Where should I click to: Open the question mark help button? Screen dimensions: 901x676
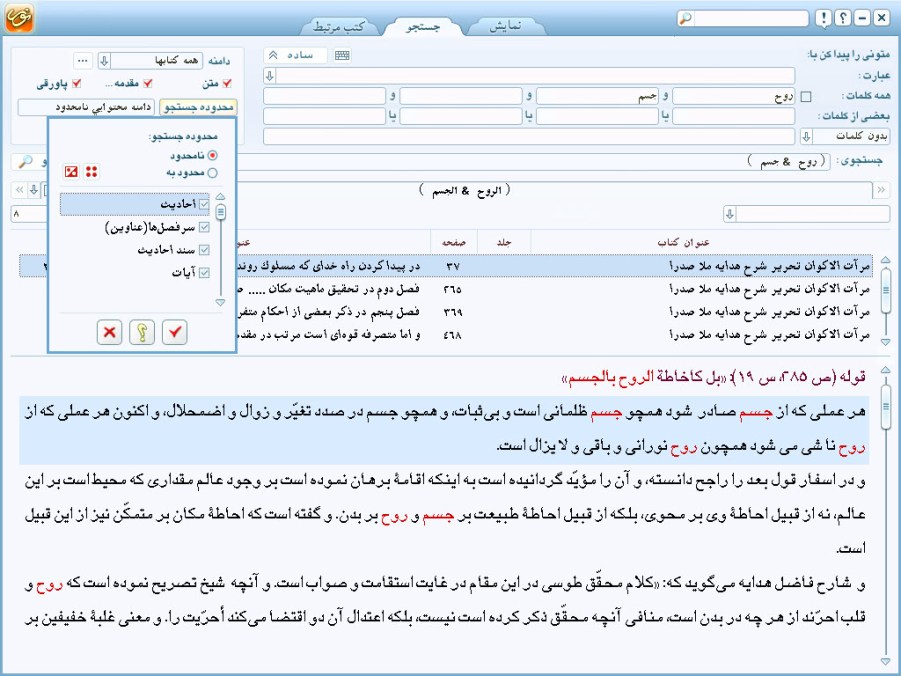coord(843,18)
